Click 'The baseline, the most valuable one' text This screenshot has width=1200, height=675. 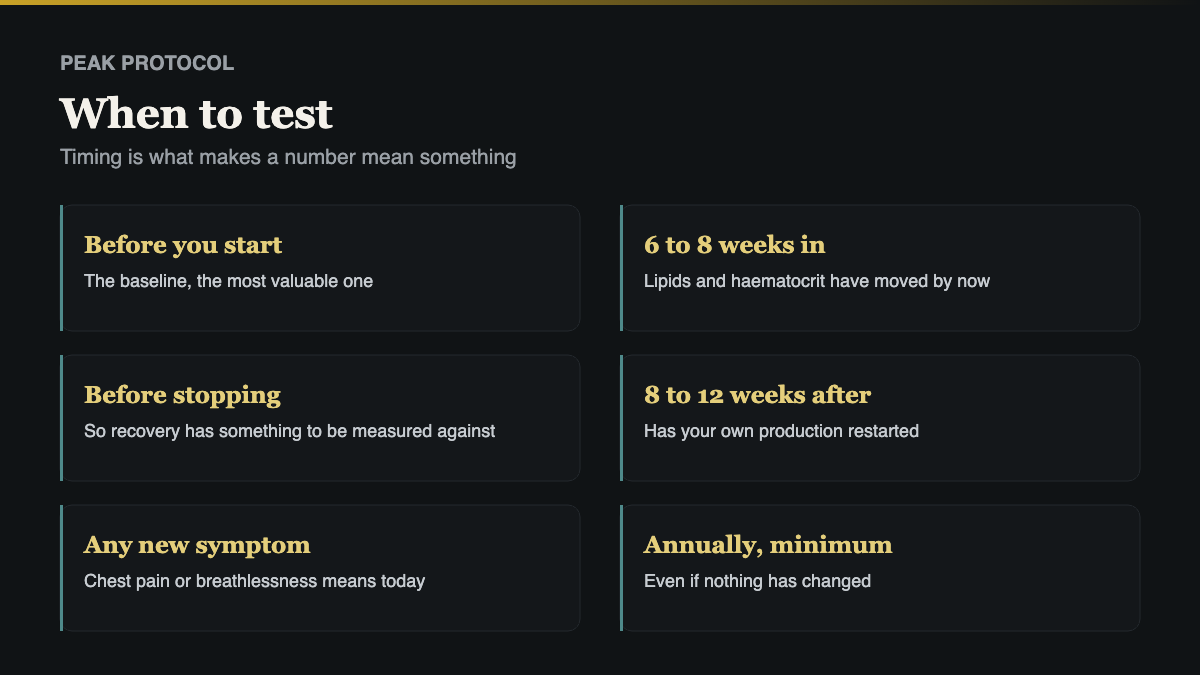click(228, 281)
